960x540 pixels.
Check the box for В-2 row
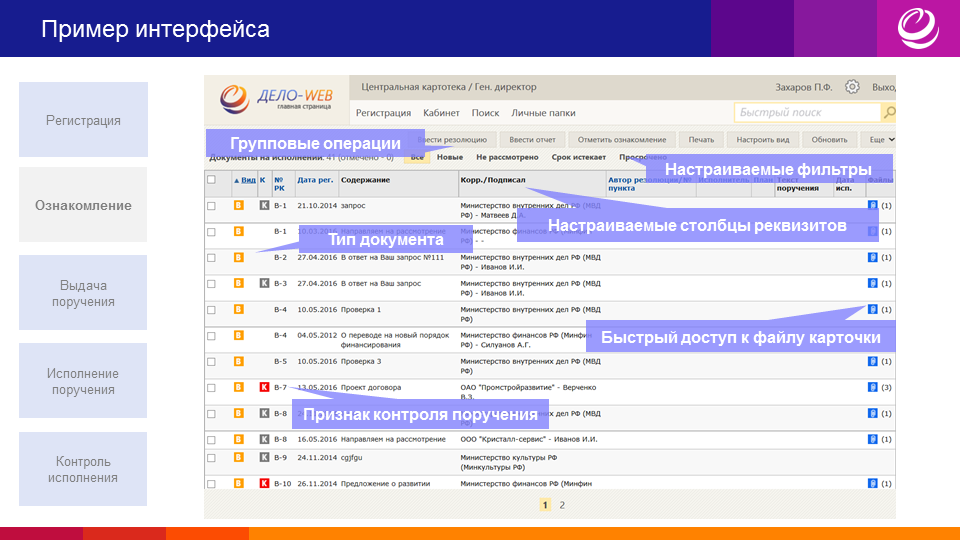point(211,258)
